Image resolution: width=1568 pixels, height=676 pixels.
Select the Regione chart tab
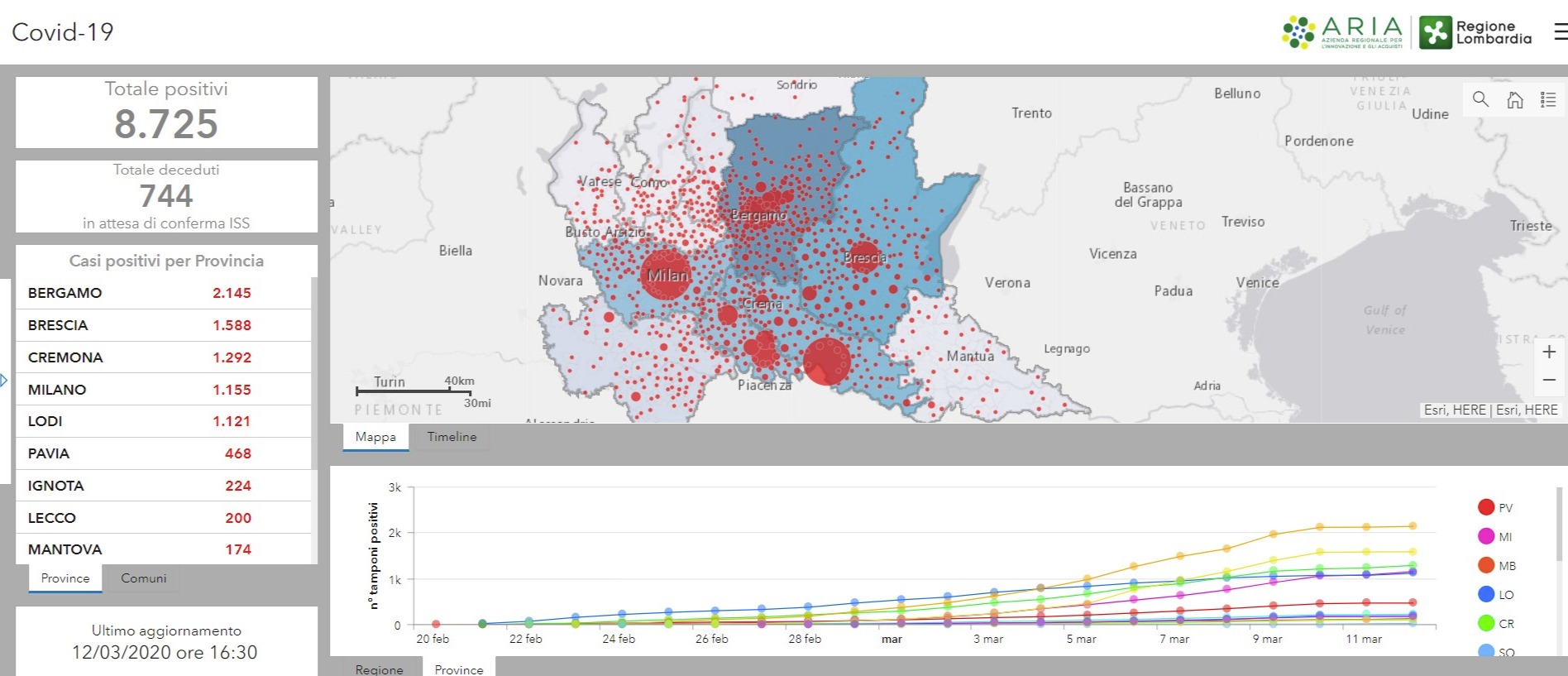point(380,669)
